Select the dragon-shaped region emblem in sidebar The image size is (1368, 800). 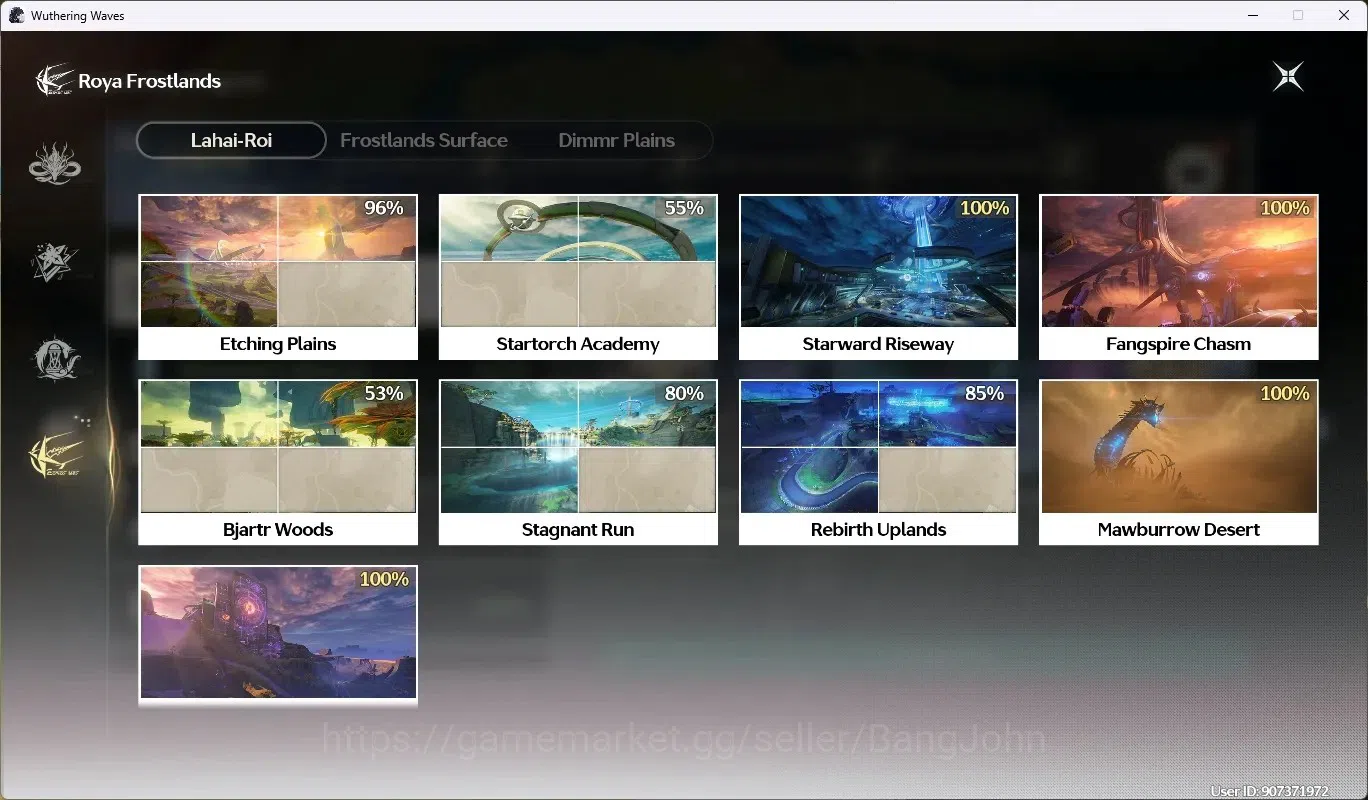tap(55, 164)
